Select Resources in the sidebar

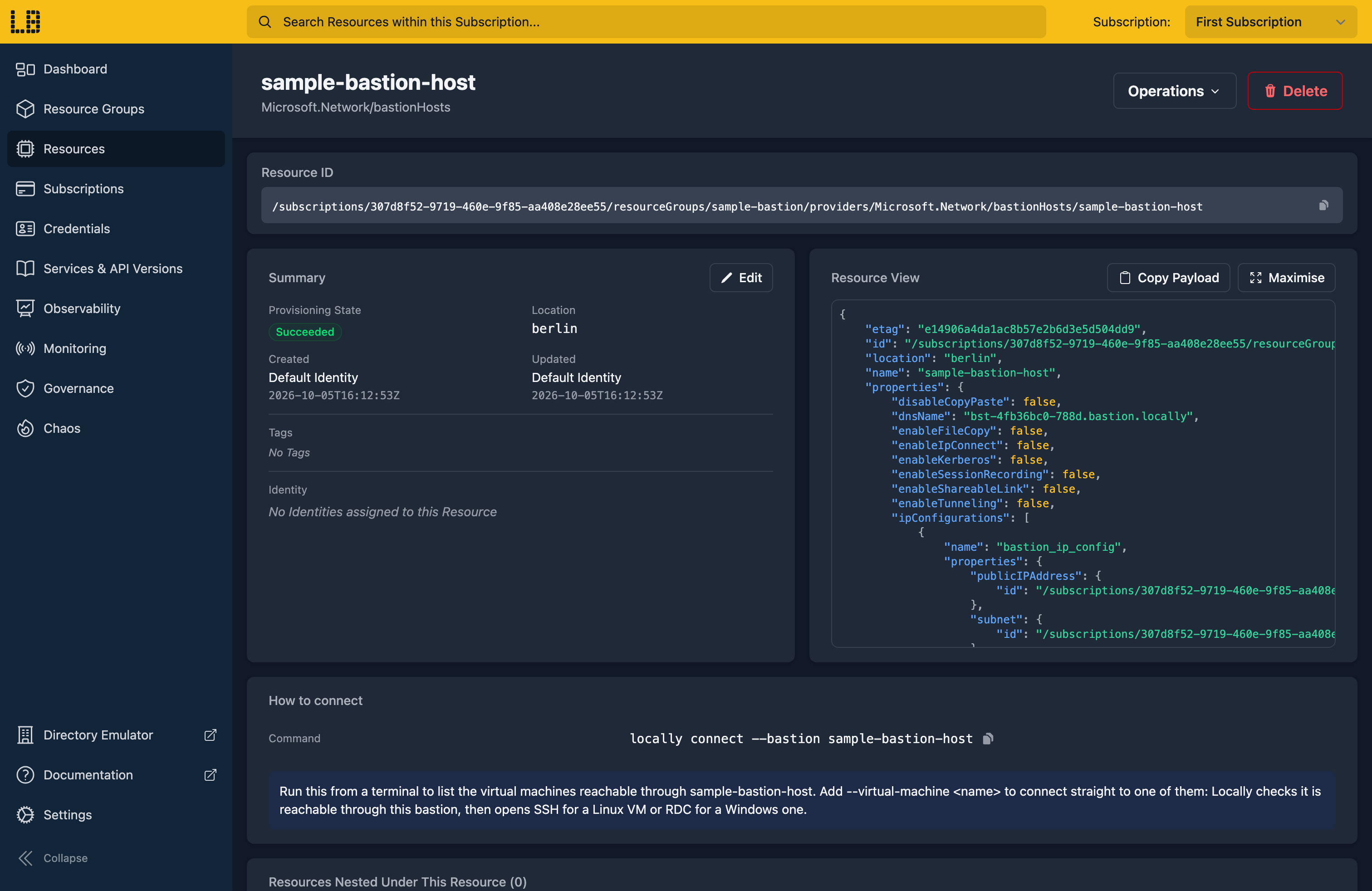point(116,149)
